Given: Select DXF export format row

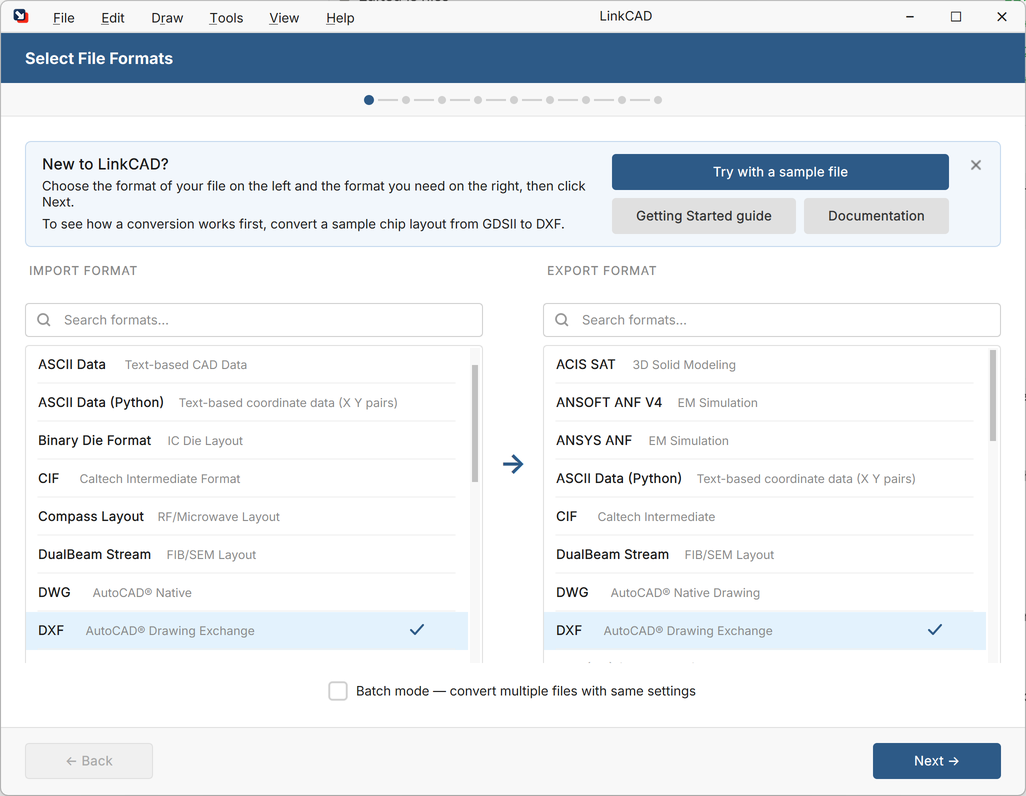Looking at the screenshot, I should tap(764, 630).
